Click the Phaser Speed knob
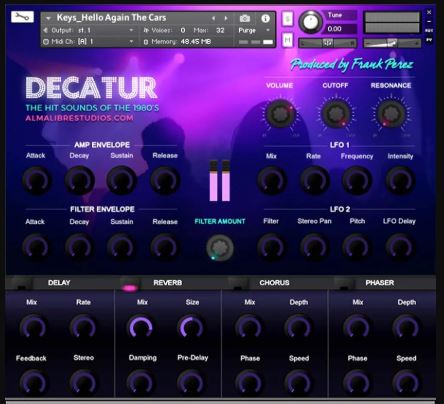 (406, 382)
